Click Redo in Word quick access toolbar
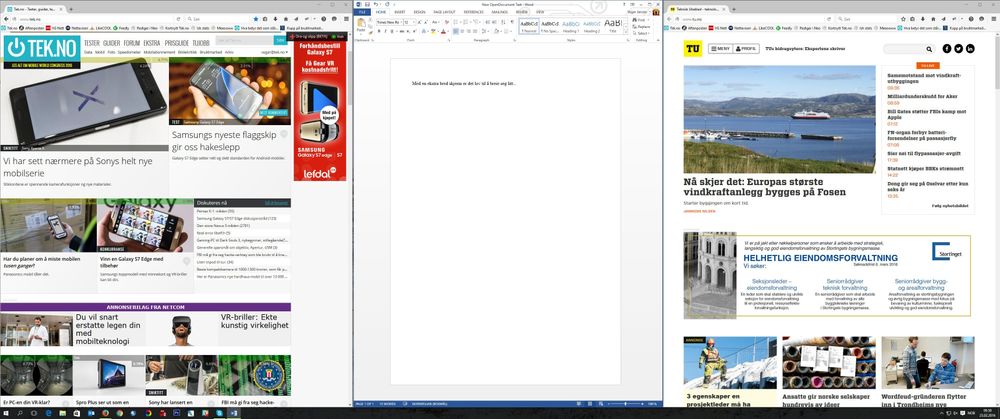This screenshot has width=1000, height=419. [x=387, y=4]
